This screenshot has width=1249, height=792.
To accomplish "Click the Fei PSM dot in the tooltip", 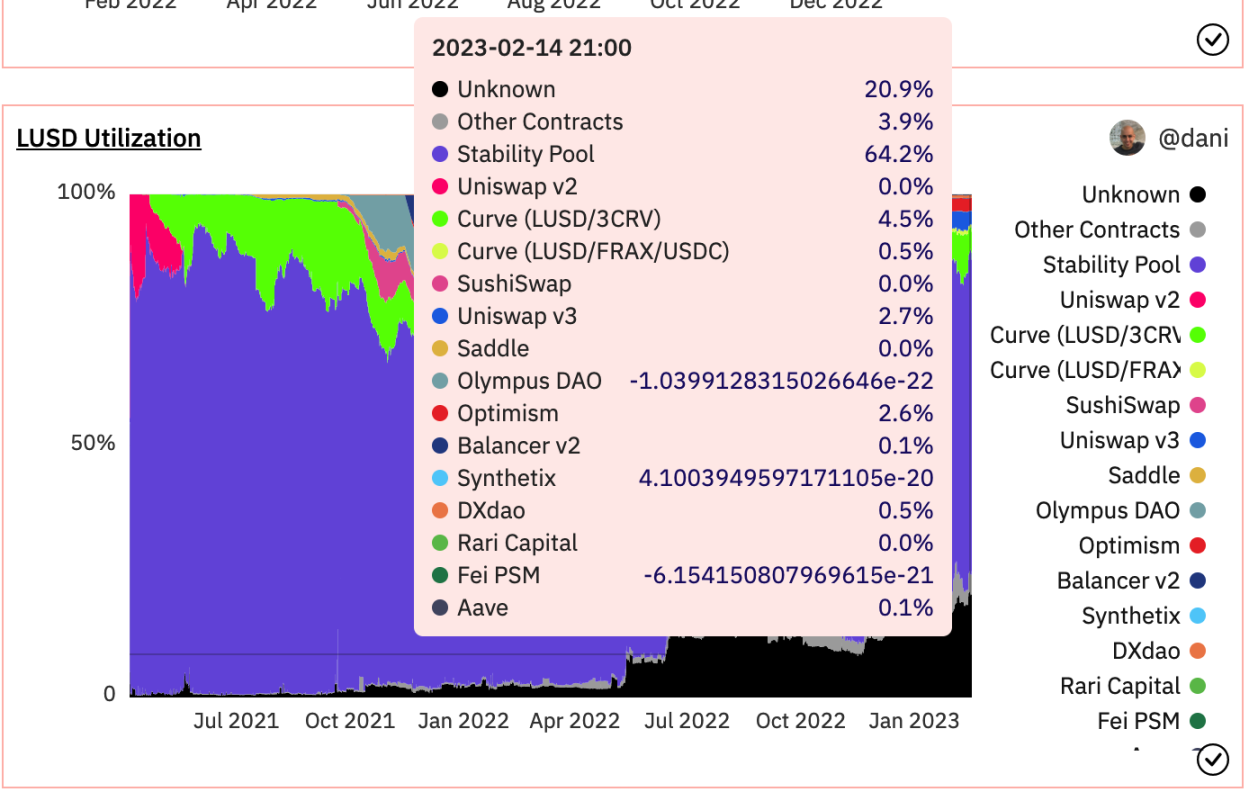I will (x=439, y=576).
